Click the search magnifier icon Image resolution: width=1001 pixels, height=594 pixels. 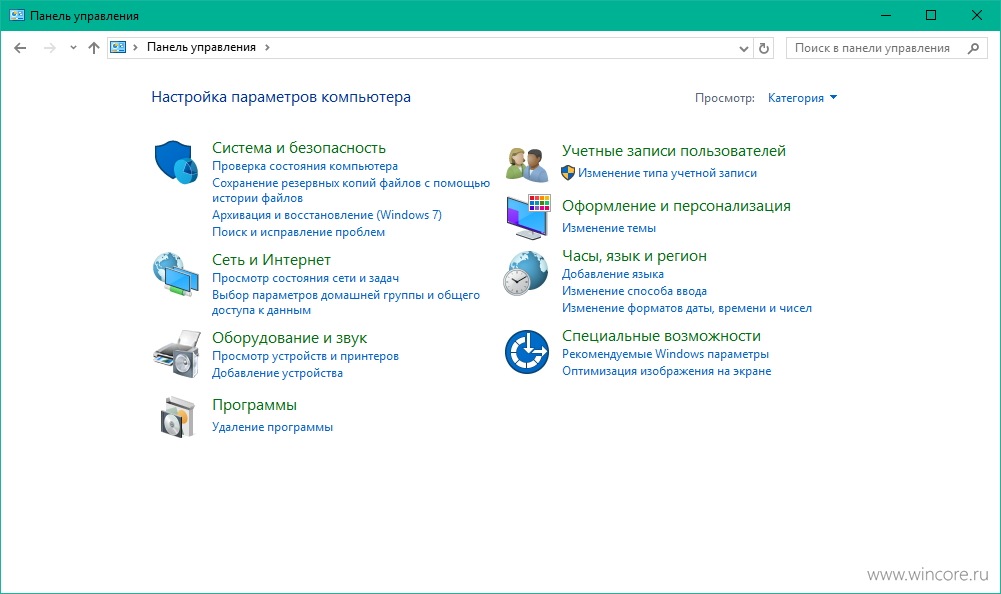[x=973, y=48]
